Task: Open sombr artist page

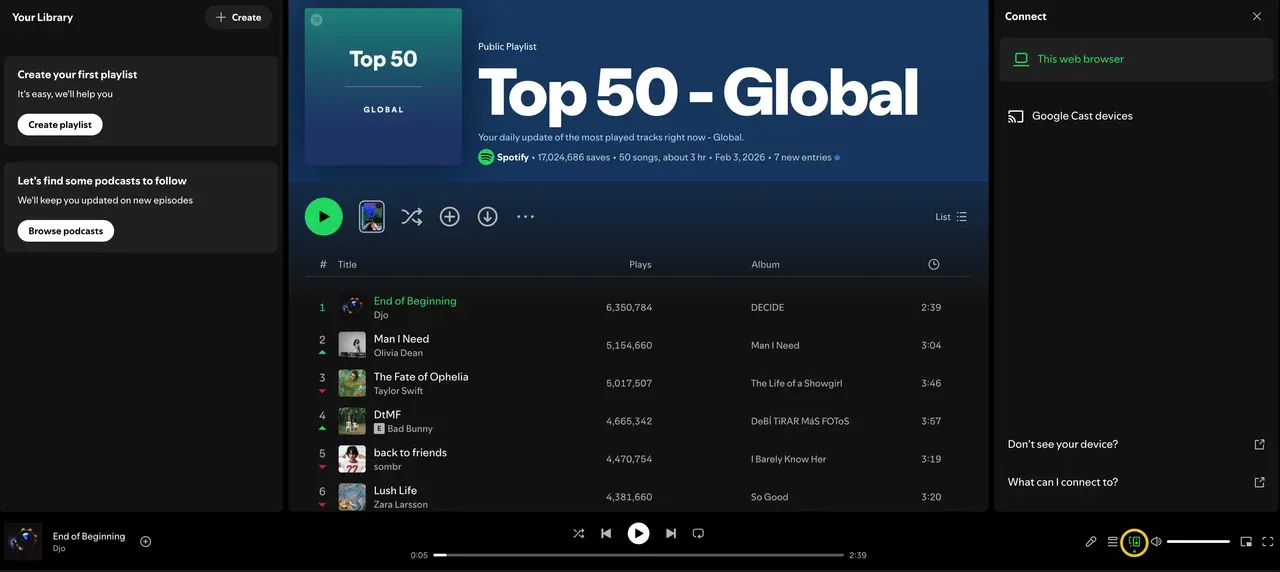Action: tap(388, 467)
